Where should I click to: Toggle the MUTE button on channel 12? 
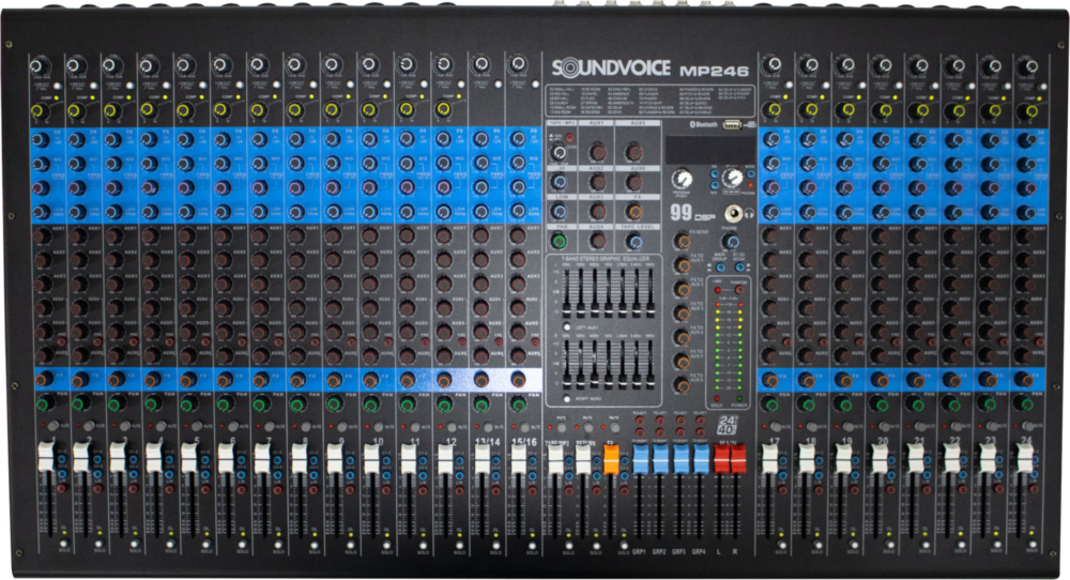coord(453,426)
